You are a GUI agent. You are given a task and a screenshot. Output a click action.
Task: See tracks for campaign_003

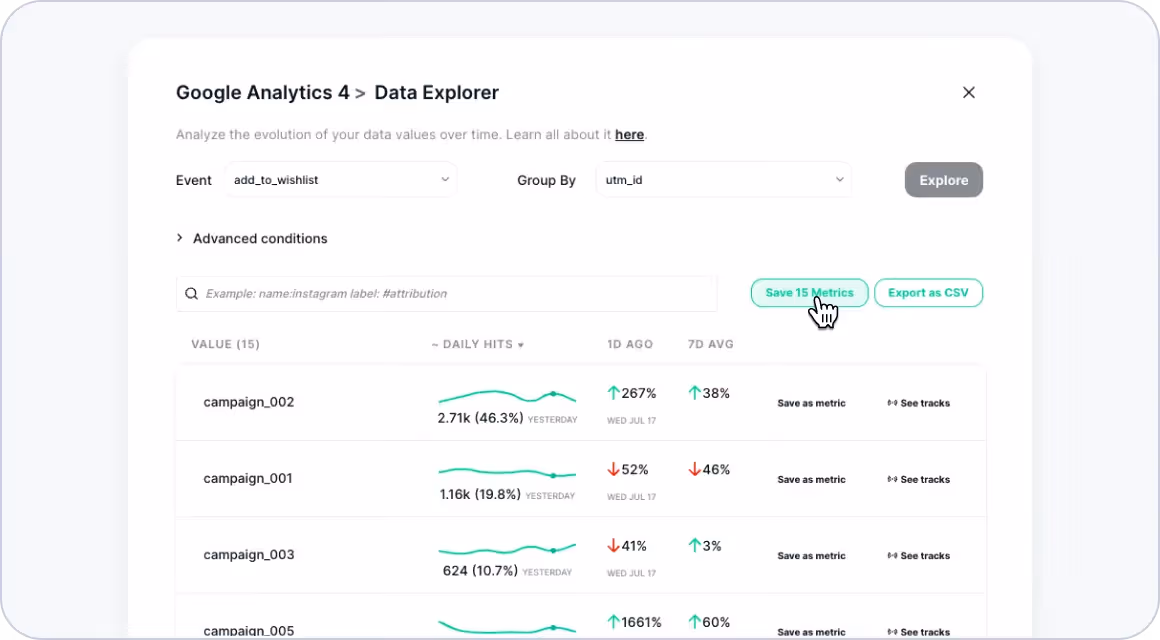pyautogui.click(x=918, y=556)
